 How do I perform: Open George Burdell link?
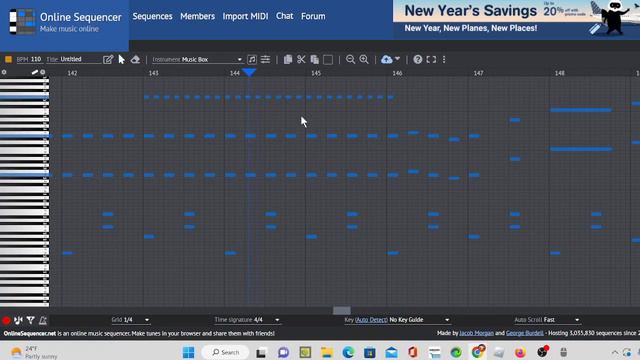524,333
